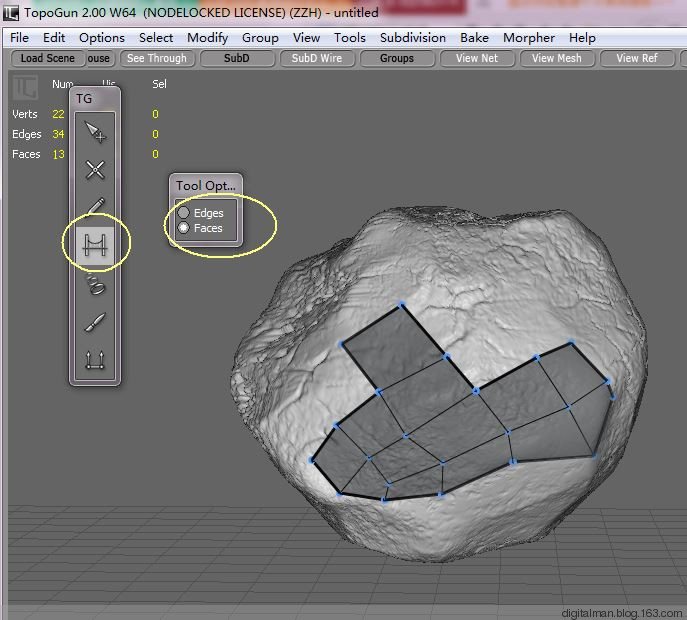
Task: Select the knife Cut tool
Action: click(95, 323)
